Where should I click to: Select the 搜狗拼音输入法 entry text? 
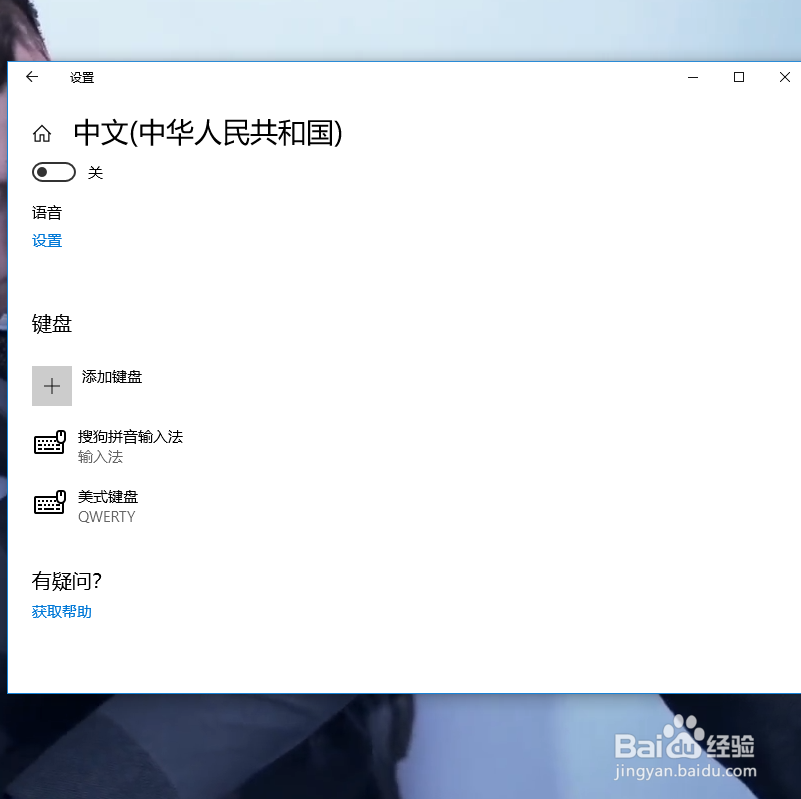click(130, 437)
